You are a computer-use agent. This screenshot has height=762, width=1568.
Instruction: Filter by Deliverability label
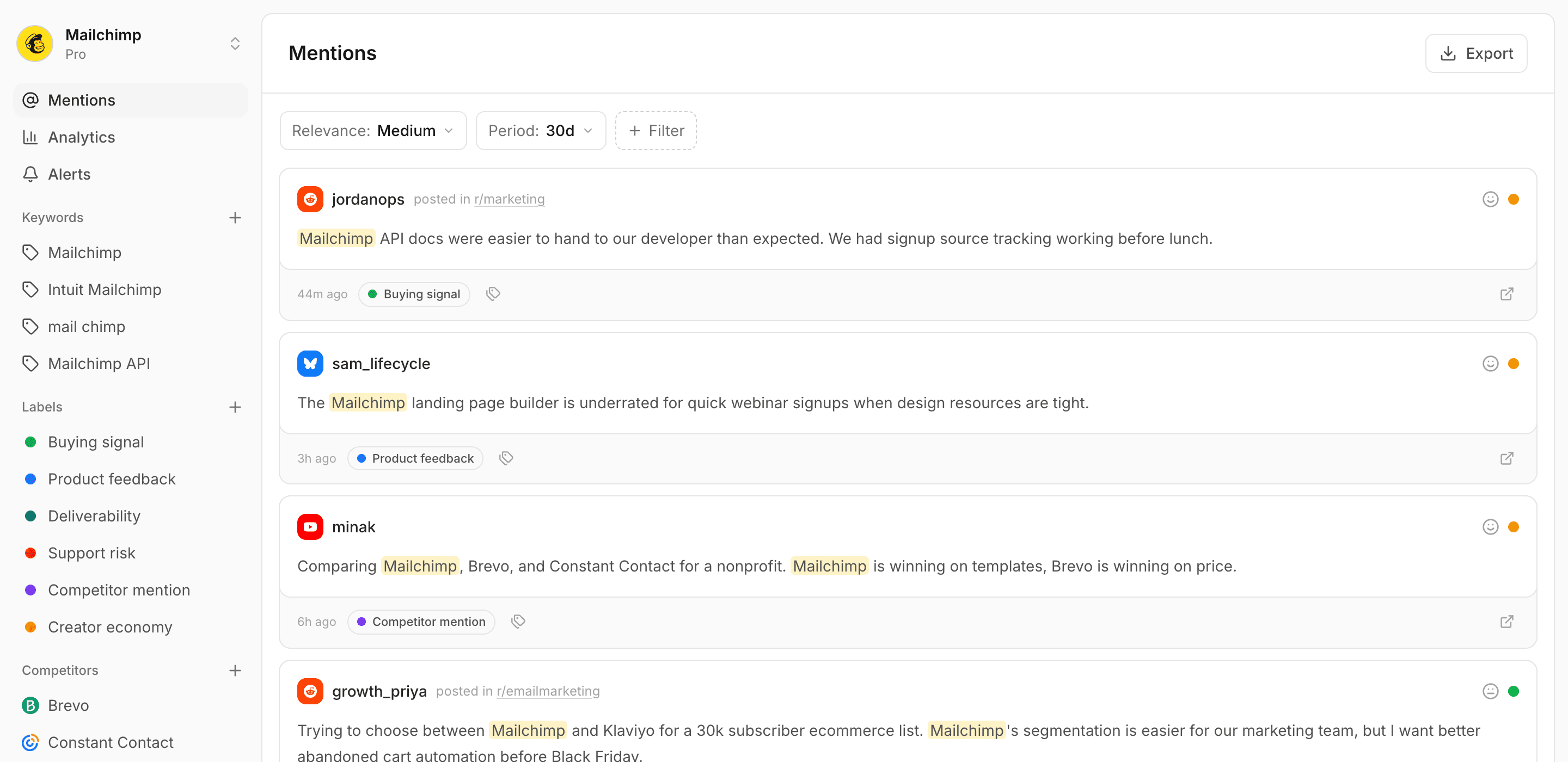(x=130, y=516)
